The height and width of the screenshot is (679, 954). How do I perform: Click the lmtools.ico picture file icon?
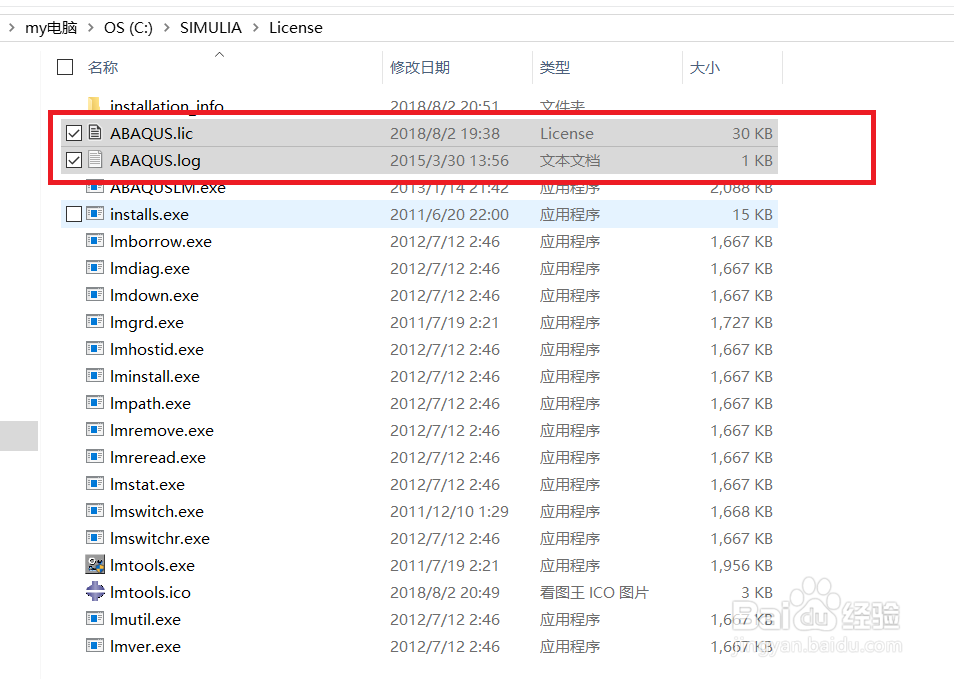[x=95, y=592]
